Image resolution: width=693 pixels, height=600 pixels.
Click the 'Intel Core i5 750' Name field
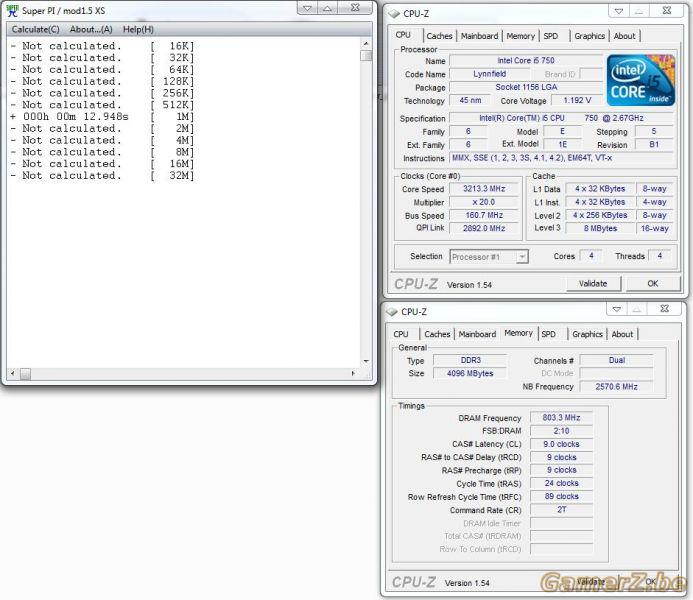pyautogui.click(x=526, y=61)
